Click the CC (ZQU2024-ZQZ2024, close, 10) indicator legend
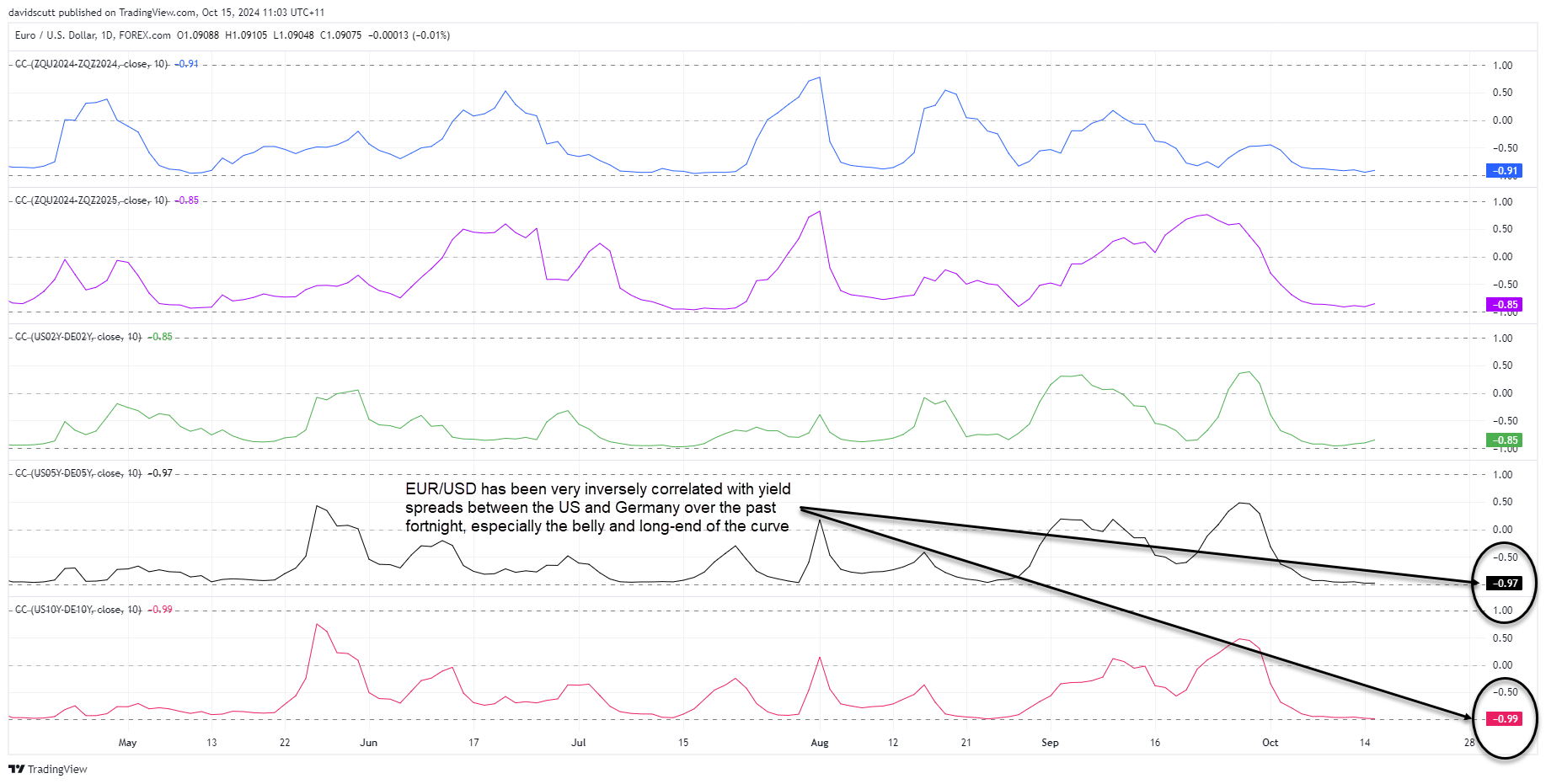 tap(92, 64)
